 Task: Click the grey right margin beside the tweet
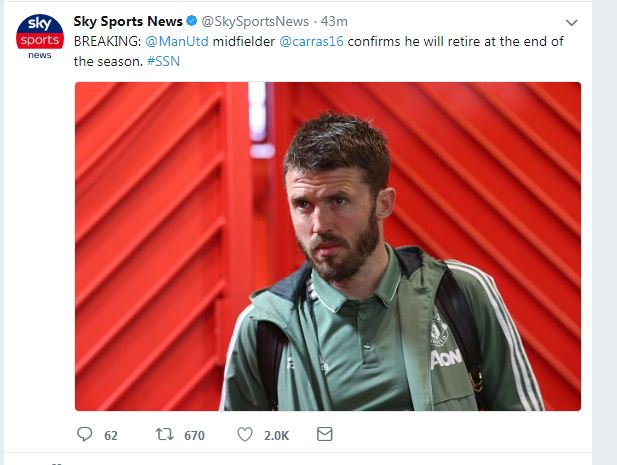pos(604,232)
